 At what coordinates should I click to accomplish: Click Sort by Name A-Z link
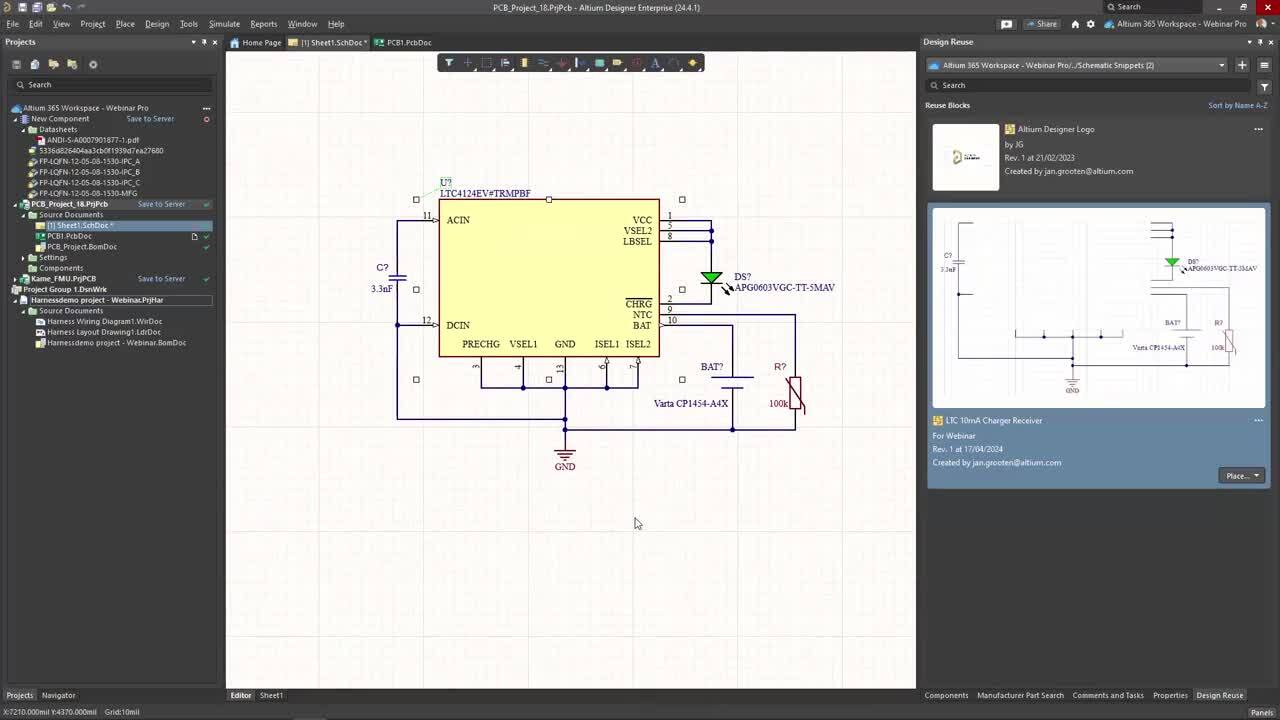(x=1237, y=105)
